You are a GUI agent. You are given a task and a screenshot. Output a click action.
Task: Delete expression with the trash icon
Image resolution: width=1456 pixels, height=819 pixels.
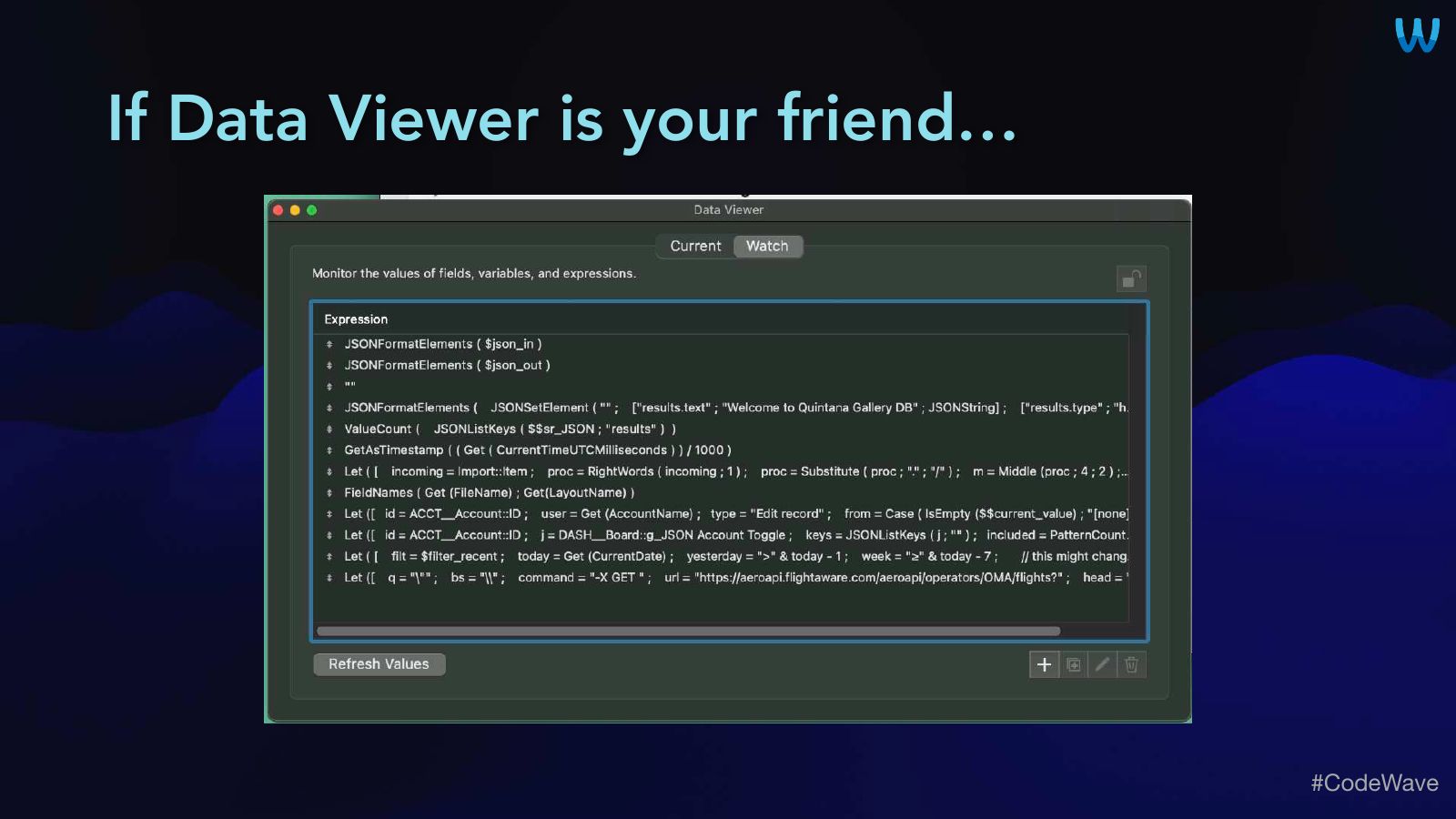(1131, 665)
